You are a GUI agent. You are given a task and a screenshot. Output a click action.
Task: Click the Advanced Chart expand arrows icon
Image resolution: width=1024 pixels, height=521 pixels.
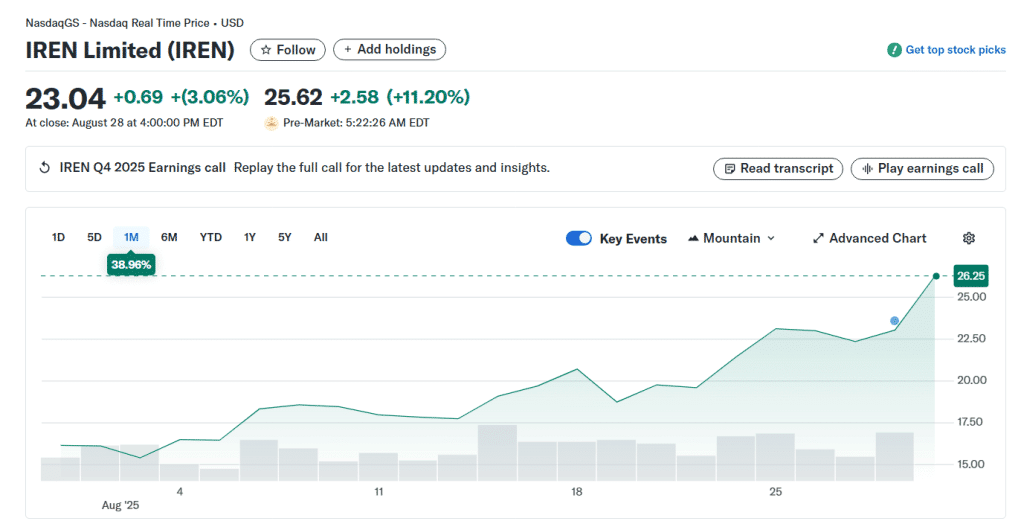click(x=818, y=238)
